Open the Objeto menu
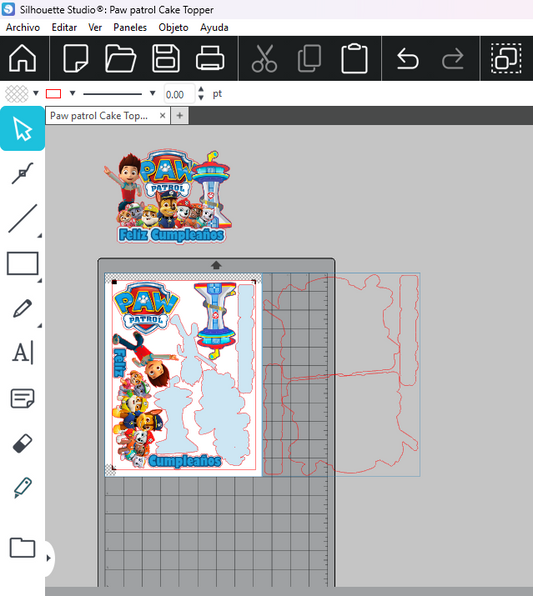This screenshot has height=596, width=533. coord(173,28)
